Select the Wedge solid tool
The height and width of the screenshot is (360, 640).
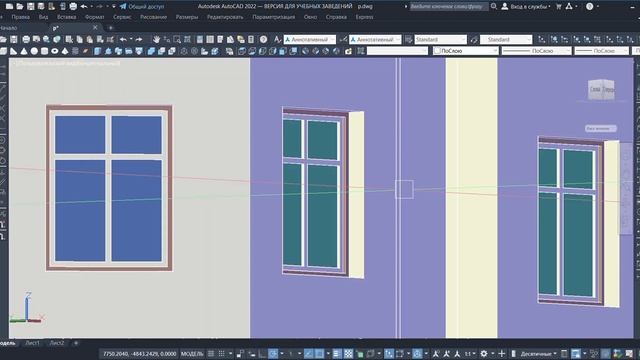[14, 51]
